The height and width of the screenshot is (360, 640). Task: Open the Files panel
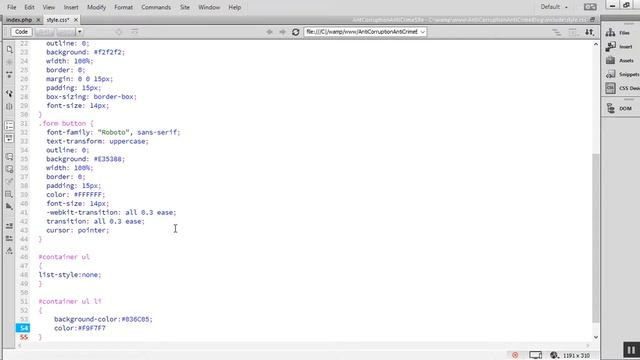pos(619,33)
